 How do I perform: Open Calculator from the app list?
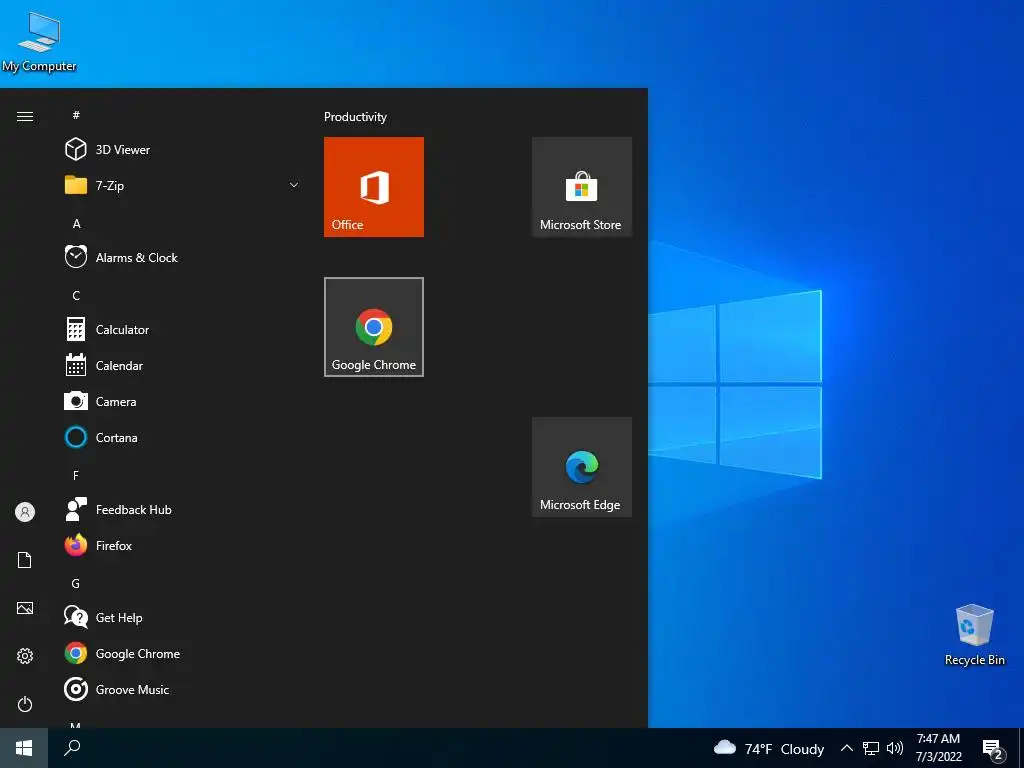pyautogui.click(x=183, y=329)
